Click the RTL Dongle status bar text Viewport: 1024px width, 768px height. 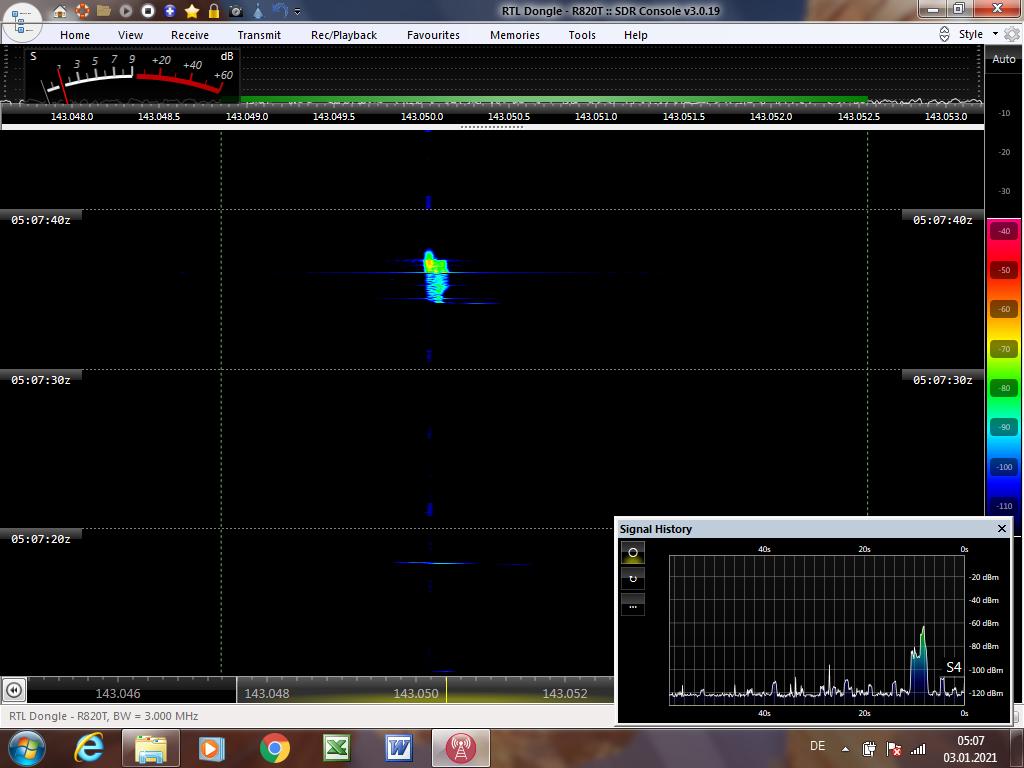click(103, 716)
